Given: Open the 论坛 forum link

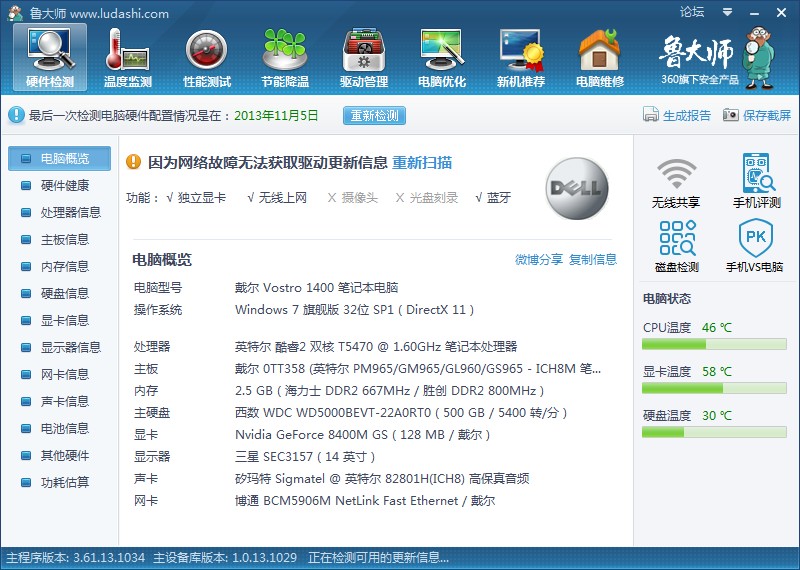Looking at the screenshot, I should [x=692, y=12].
